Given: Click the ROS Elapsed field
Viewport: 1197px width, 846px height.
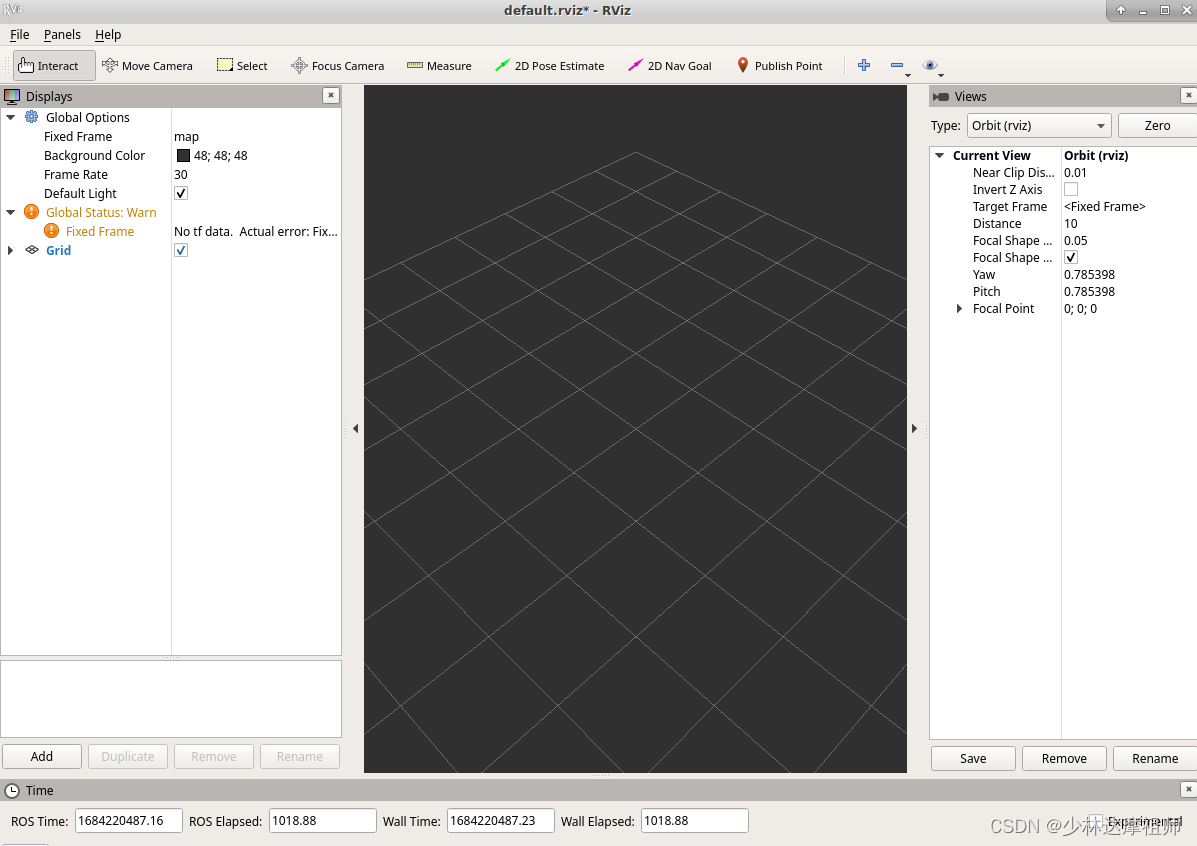Looking at the screenshot, I should [322, 821].
